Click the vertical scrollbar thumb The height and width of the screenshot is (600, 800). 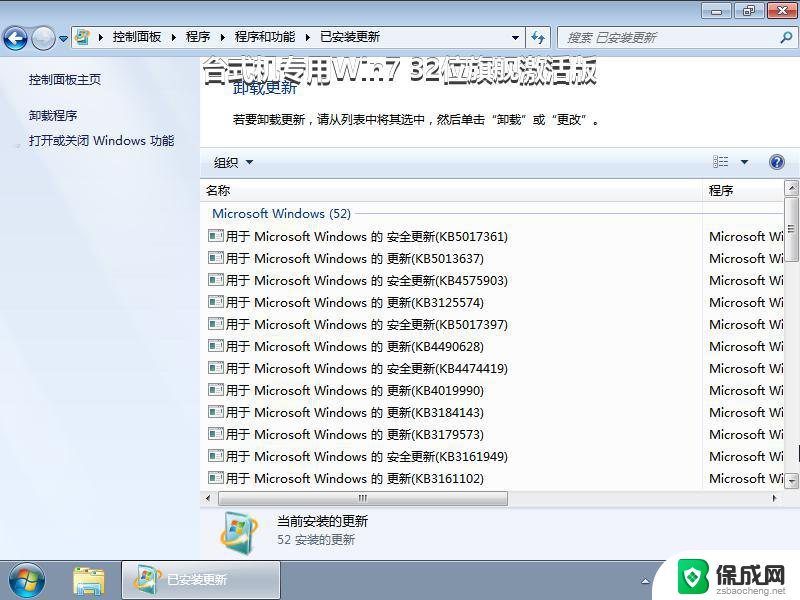[791, 230]
